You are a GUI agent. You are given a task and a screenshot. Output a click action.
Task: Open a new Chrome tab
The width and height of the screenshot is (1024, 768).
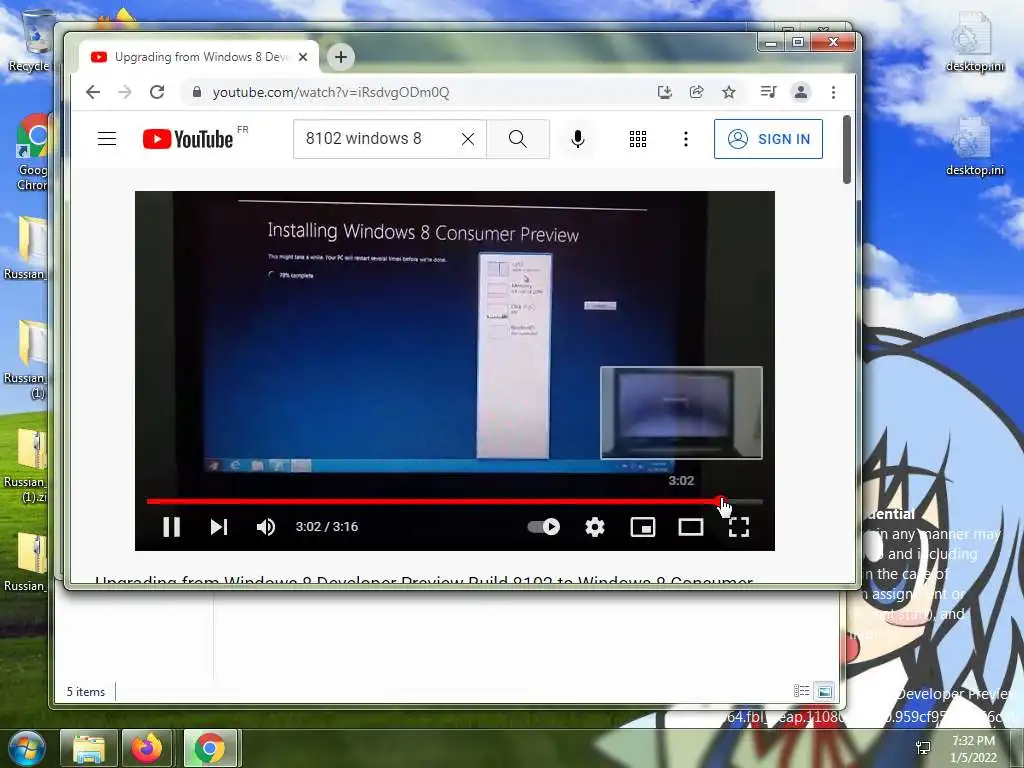click(340, 57)
